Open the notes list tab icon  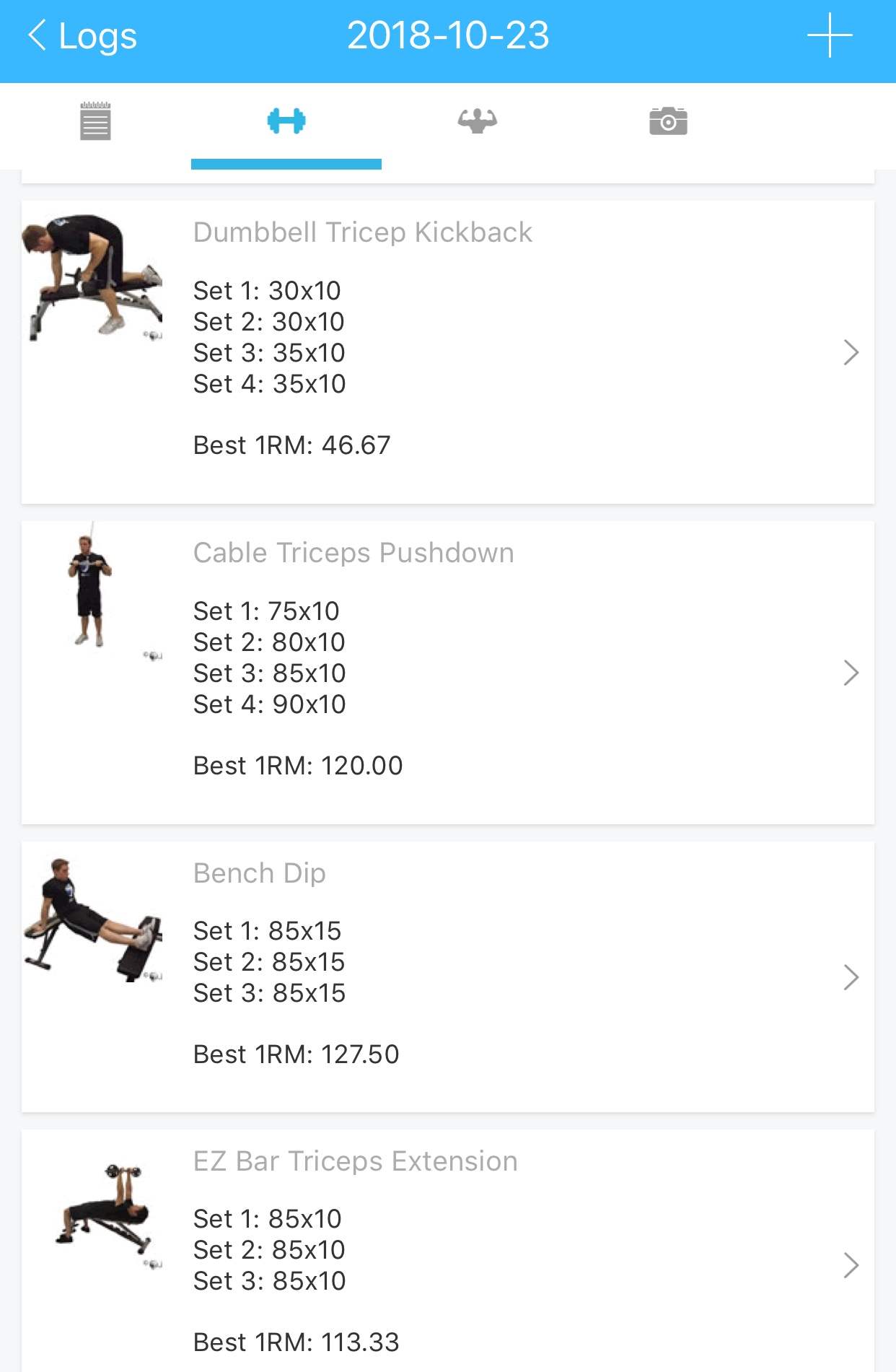(x=95, y=121)
